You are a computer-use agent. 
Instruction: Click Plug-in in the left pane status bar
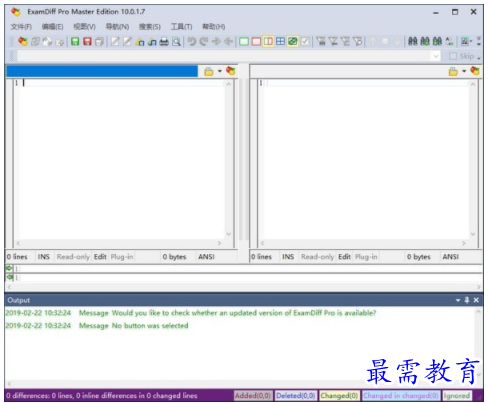[122, 257]
